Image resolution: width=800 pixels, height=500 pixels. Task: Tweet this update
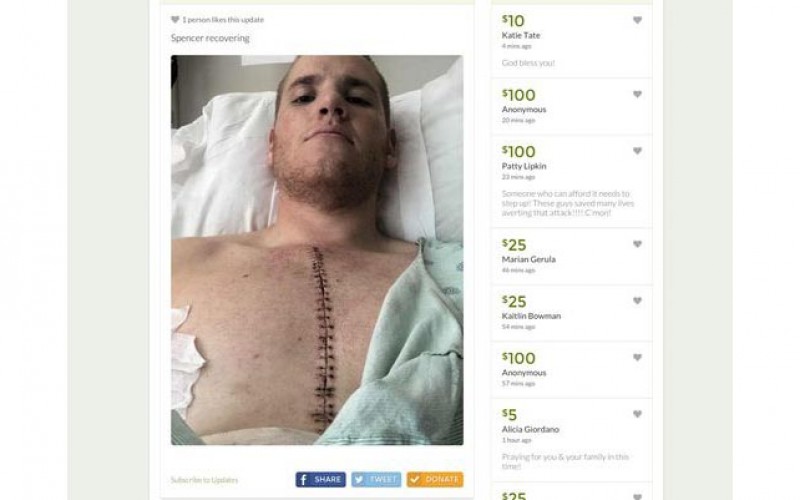coord(376,480)
